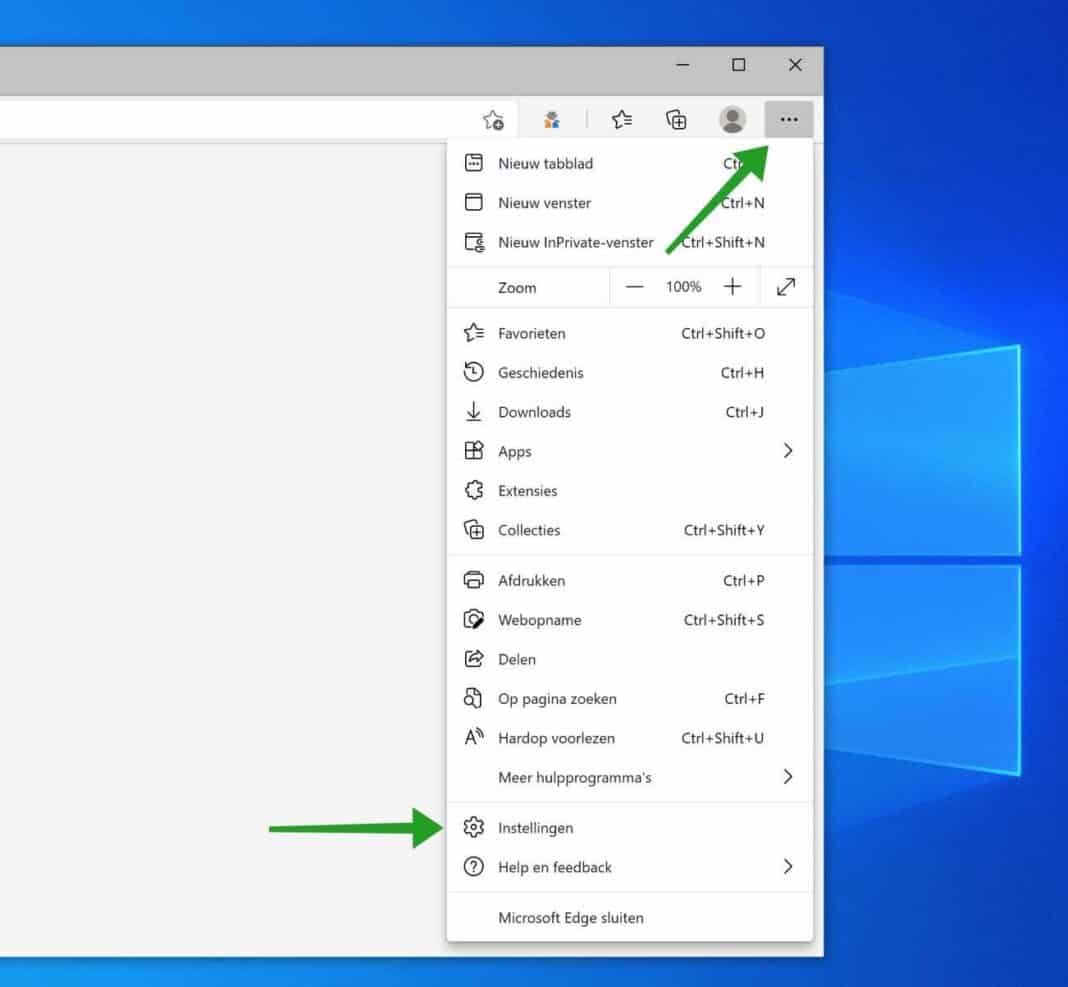Expand Meer hulpprogramma's submenu
This screenshot has width=1068, height=987.
click(x=788, y=777)
